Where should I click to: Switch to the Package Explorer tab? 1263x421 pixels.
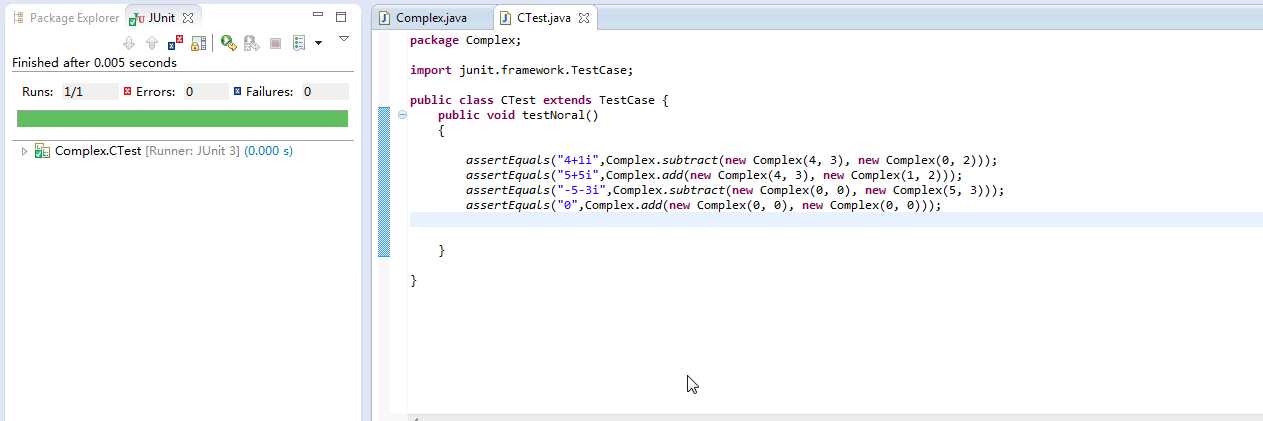click(x=66, y=18)
